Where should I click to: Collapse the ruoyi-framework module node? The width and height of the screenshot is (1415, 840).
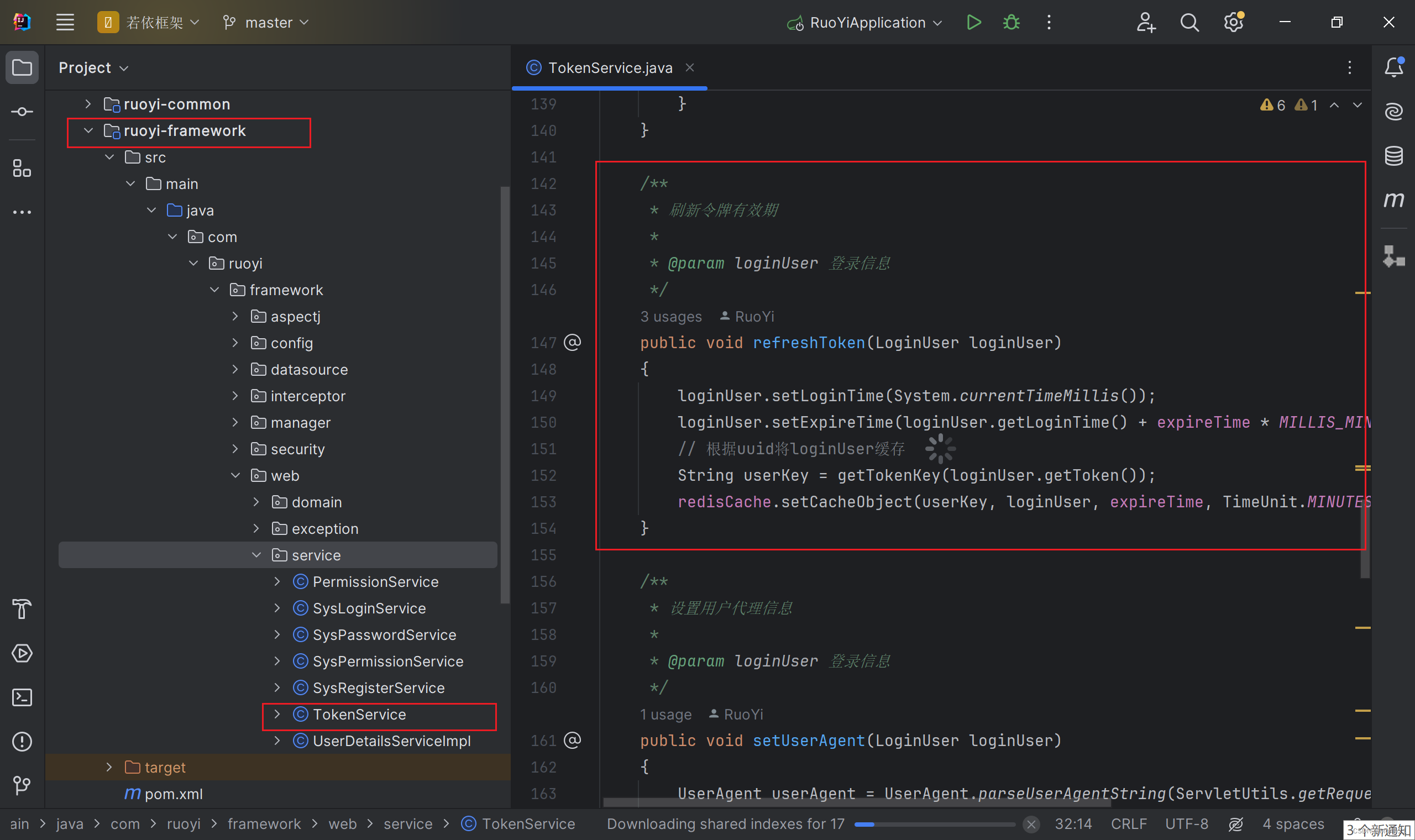tap(88, 131)
